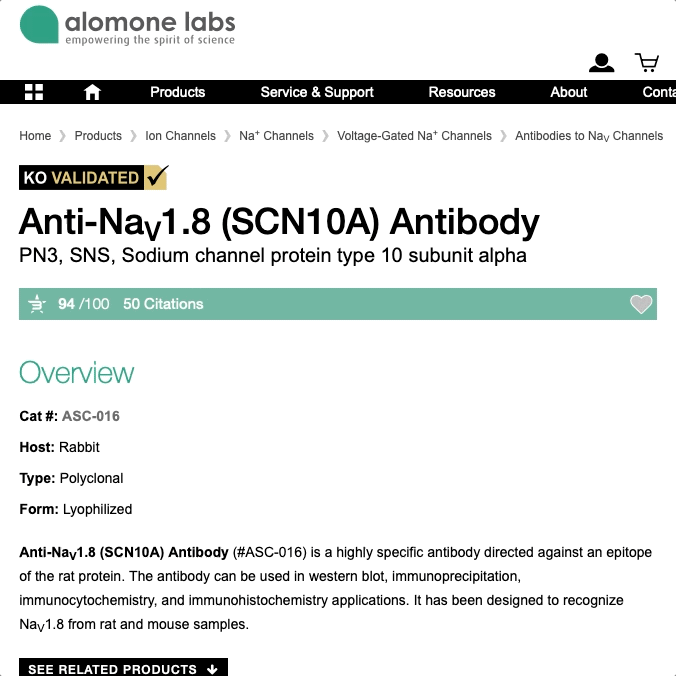676x676 pixels.
Task: Click the 94/100 score
Action: click(84, 304)
